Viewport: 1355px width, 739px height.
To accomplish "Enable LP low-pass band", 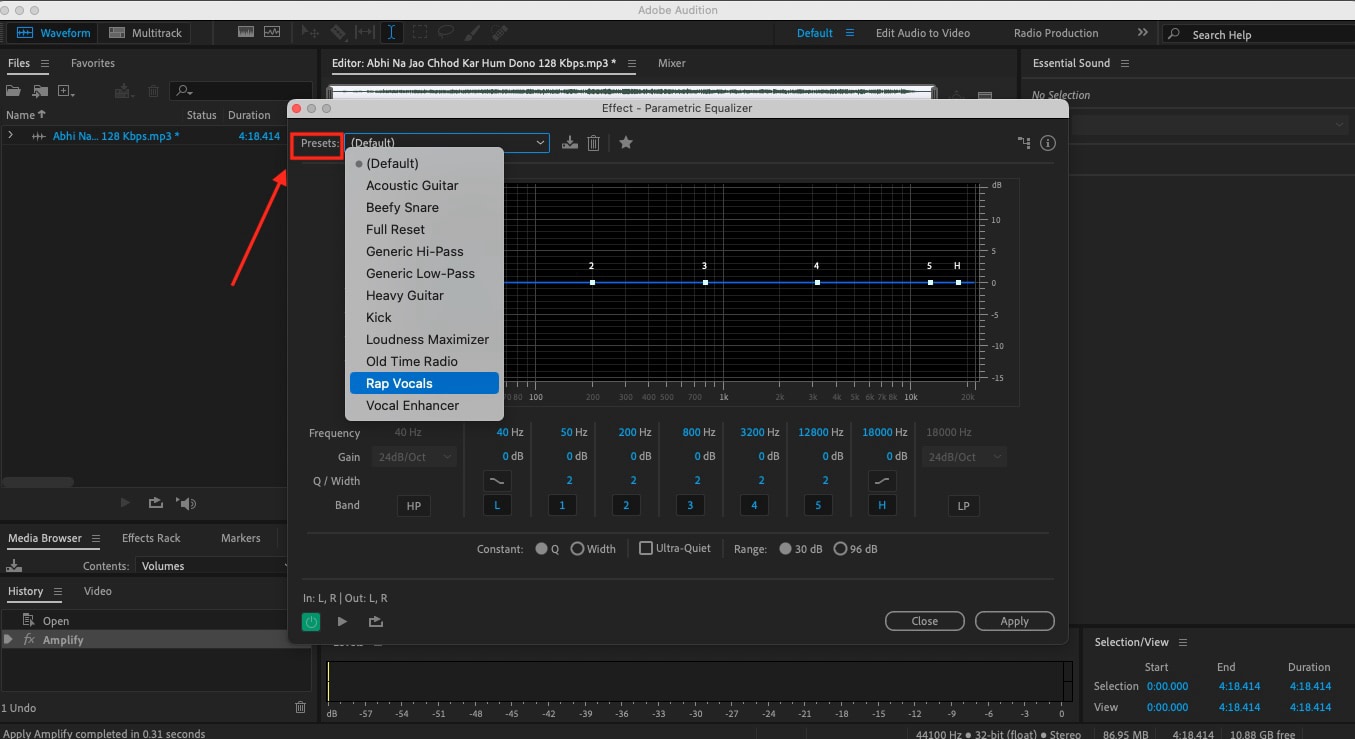I will click(963, 506).
